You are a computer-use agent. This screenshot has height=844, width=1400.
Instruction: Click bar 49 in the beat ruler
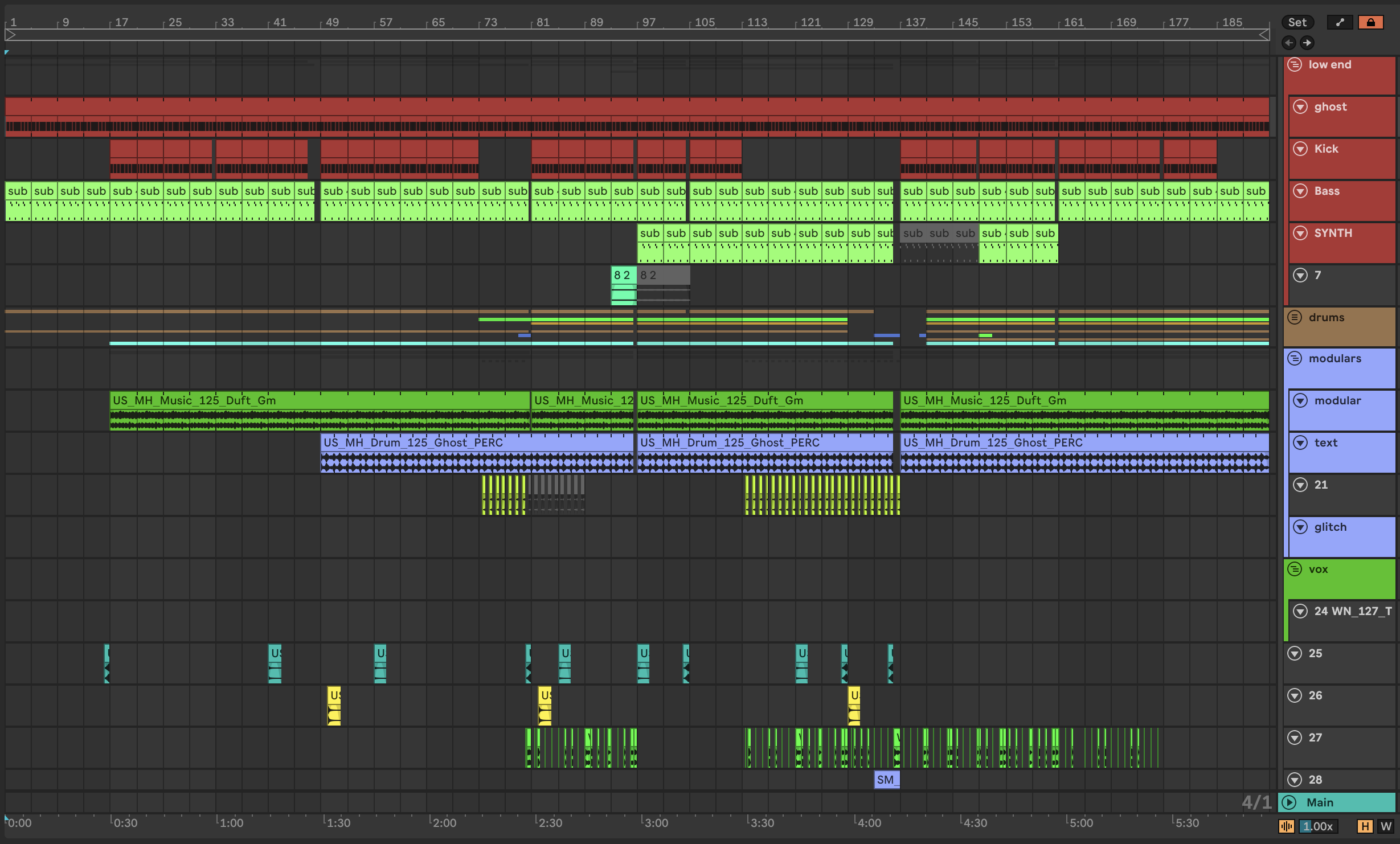(332, 22)
